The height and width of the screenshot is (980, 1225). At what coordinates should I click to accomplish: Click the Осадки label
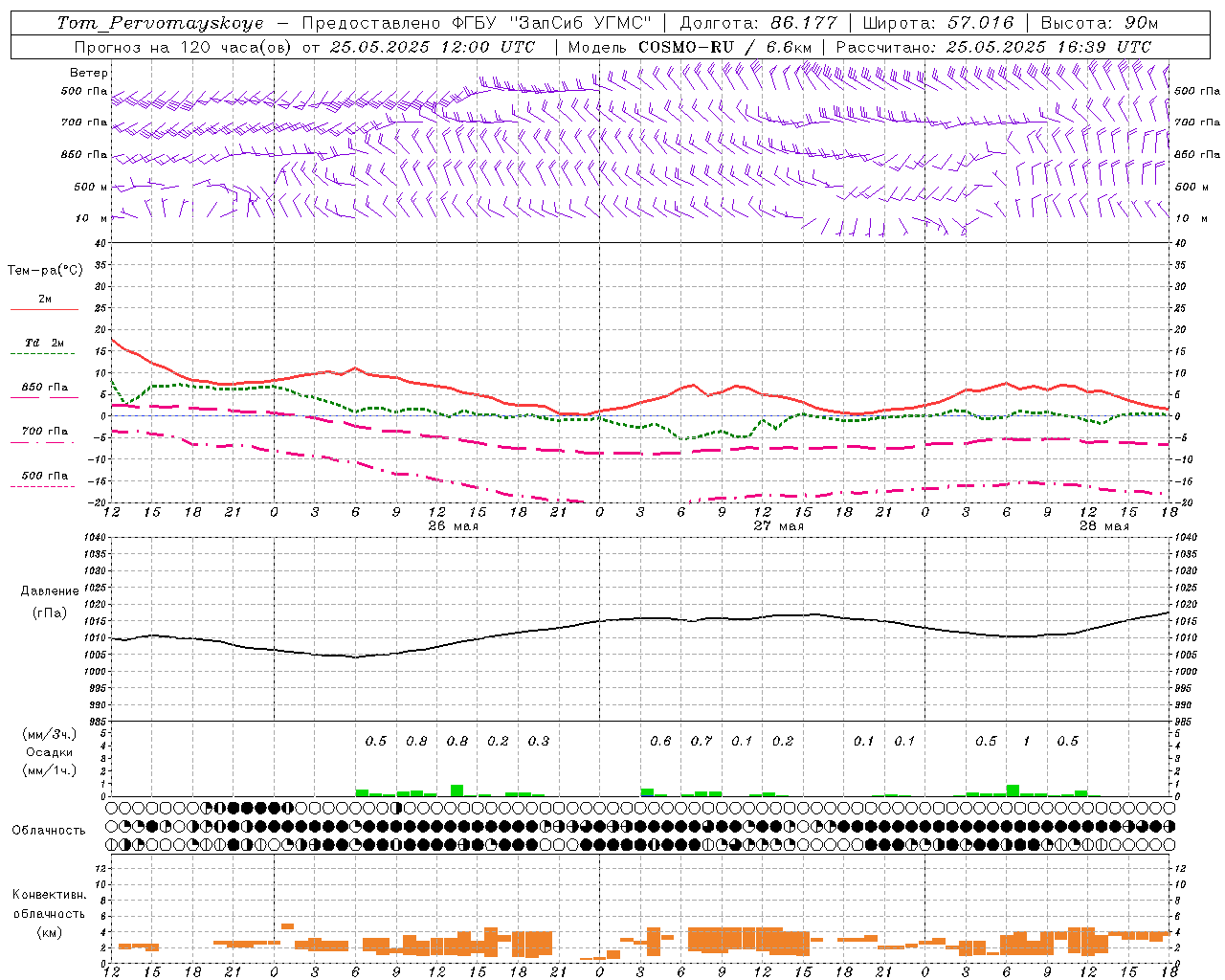(x=50, y=752)
